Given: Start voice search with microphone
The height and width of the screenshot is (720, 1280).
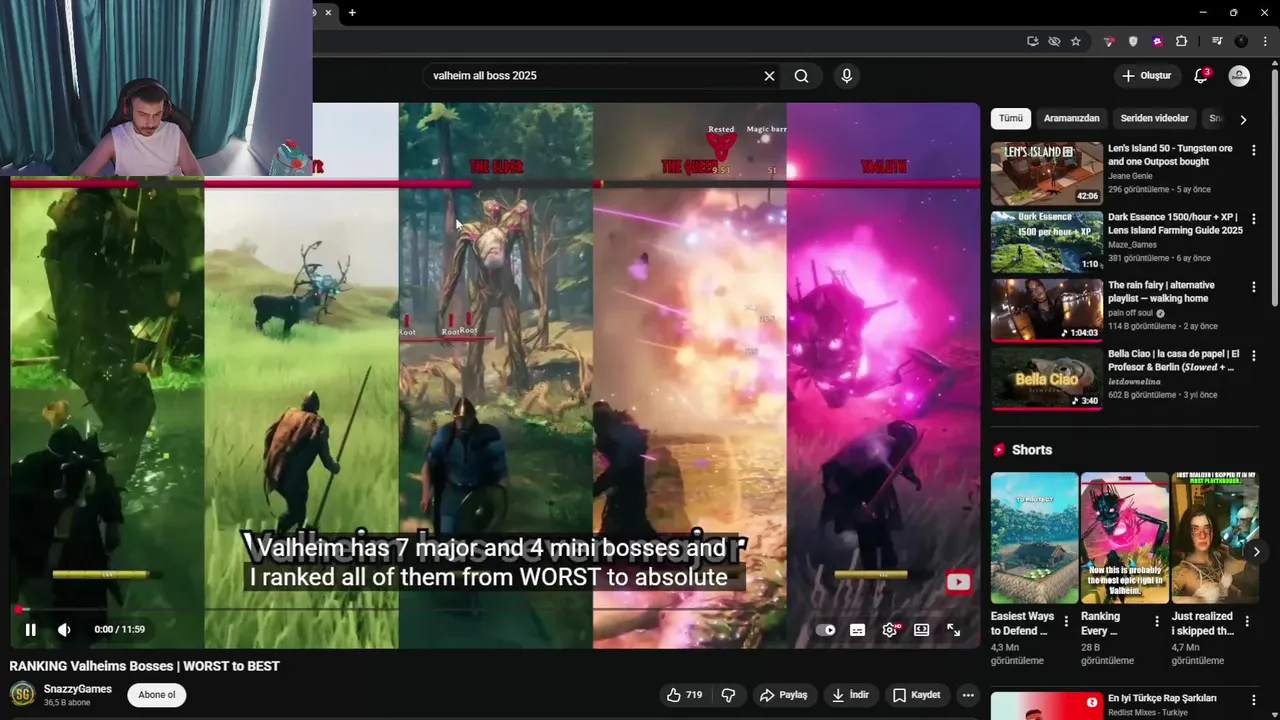Looking at the screenshot, I should coord(847,76).
